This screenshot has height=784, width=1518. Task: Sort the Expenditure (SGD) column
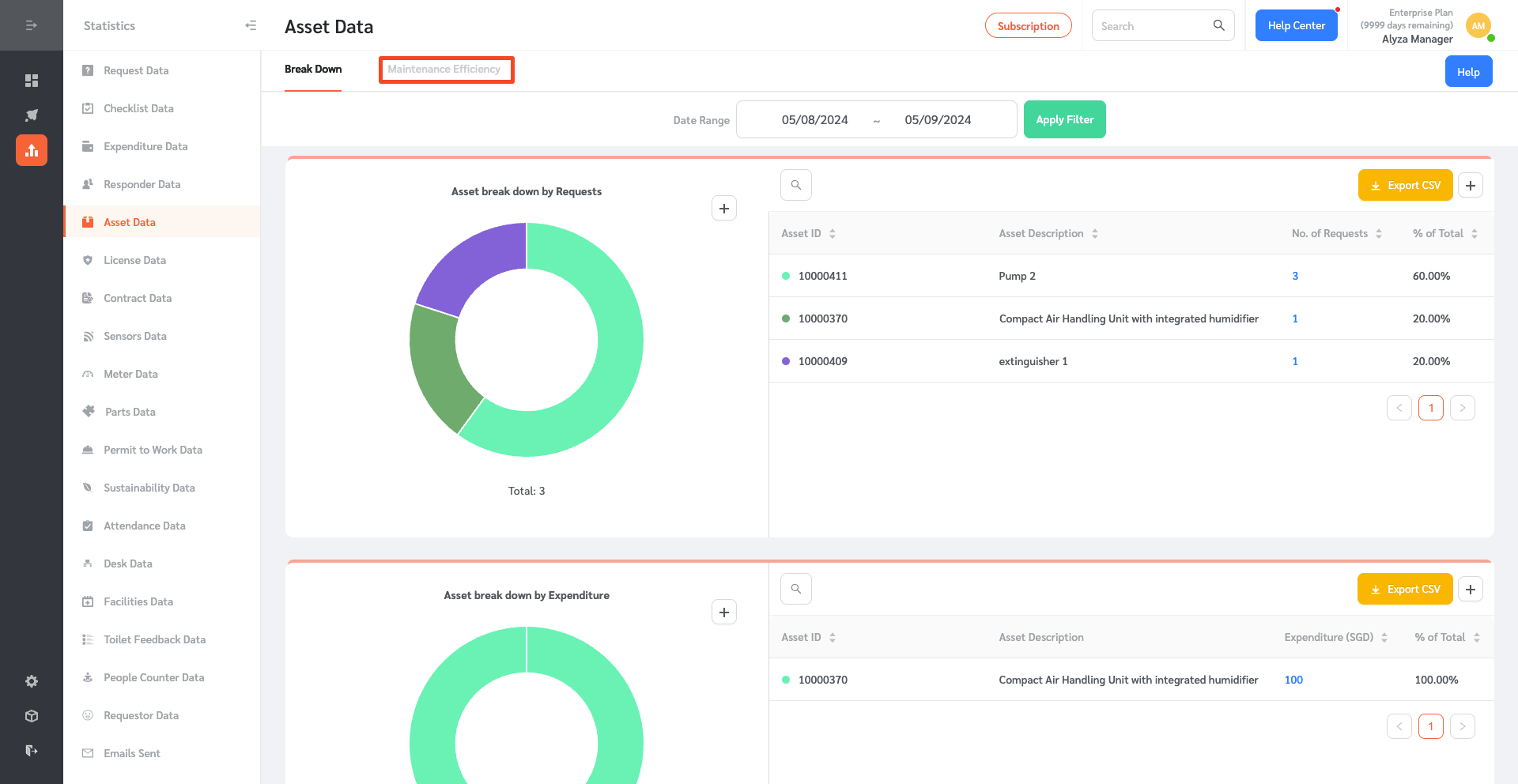1383,637
